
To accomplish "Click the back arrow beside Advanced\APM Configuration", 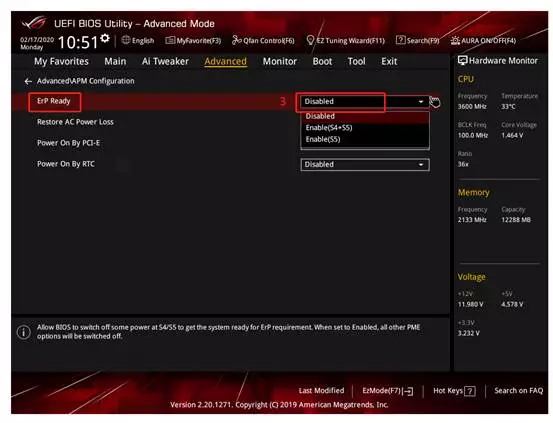I will [28, 81].
